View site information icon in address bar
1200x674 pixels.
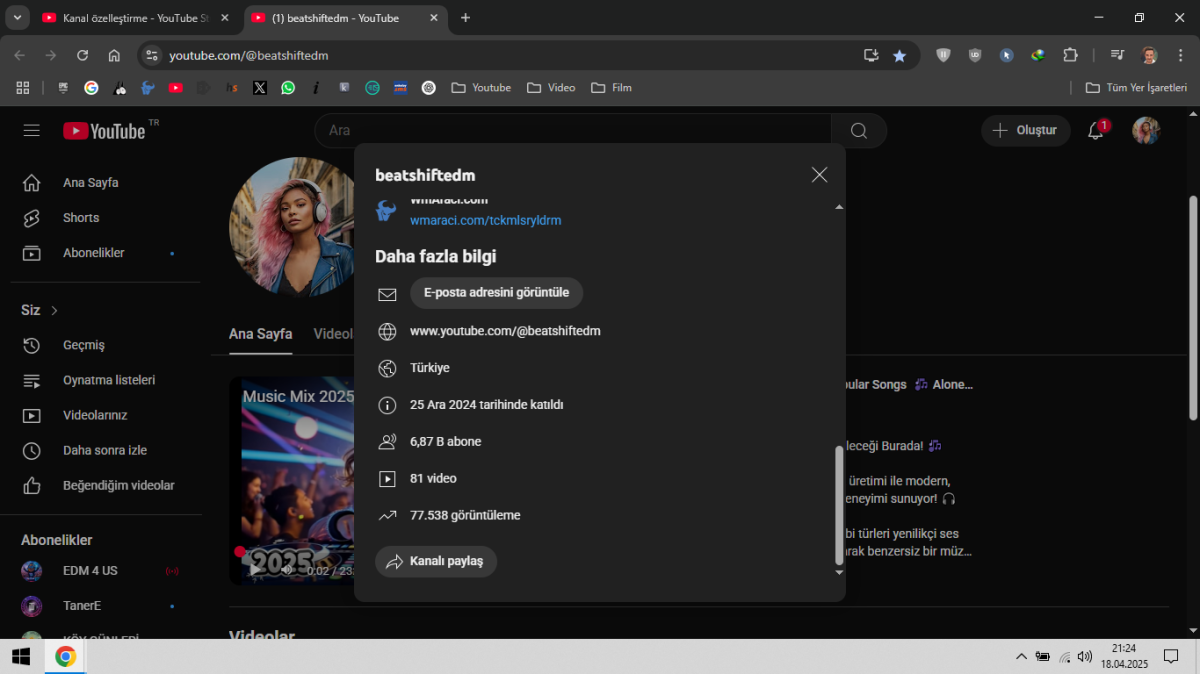coord(152,56)
